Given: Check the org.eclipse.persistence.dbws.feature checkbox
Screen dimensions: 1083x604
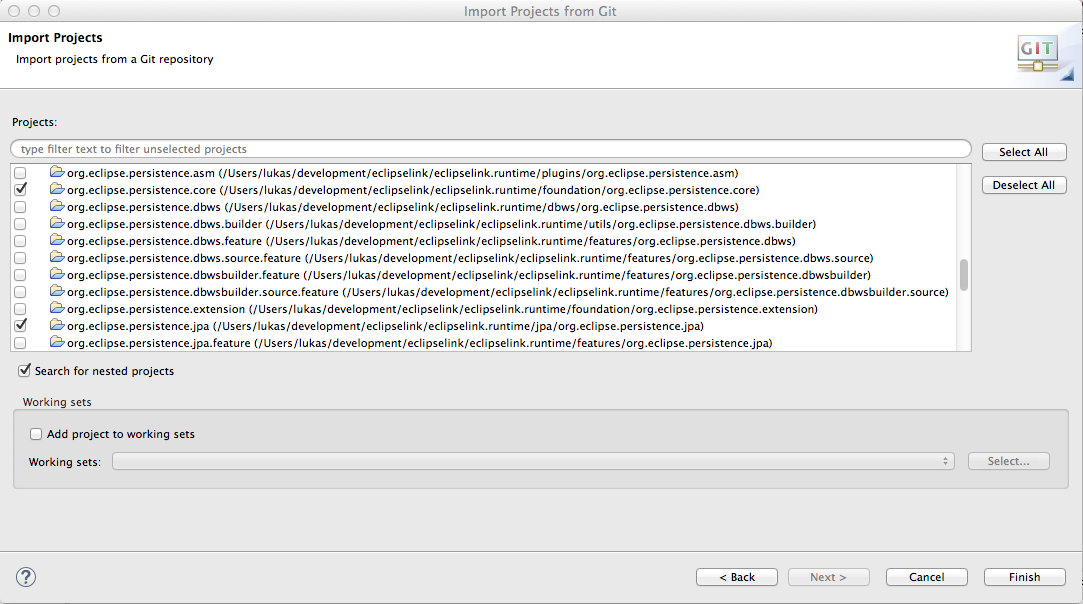Looking at the screenshot, I should coord(20,241).
